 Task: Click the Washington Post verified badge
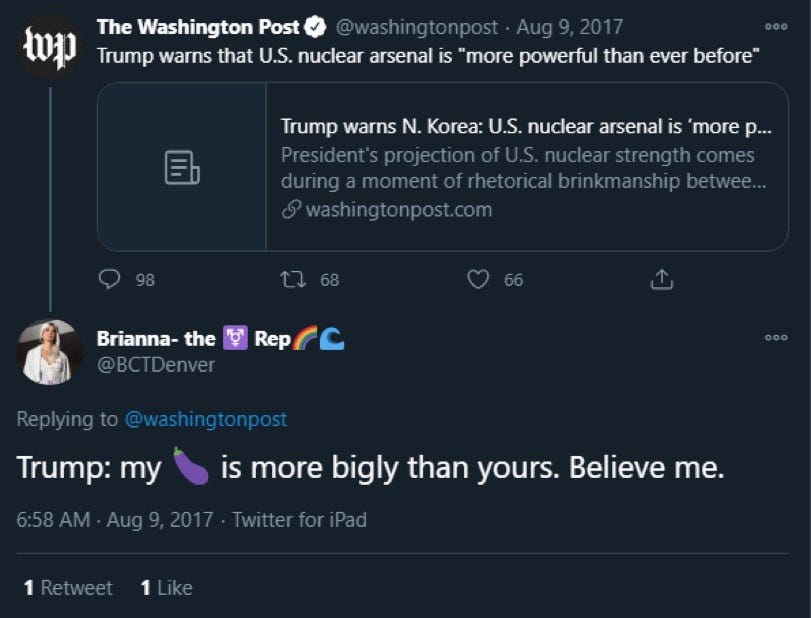pos(315,28)
